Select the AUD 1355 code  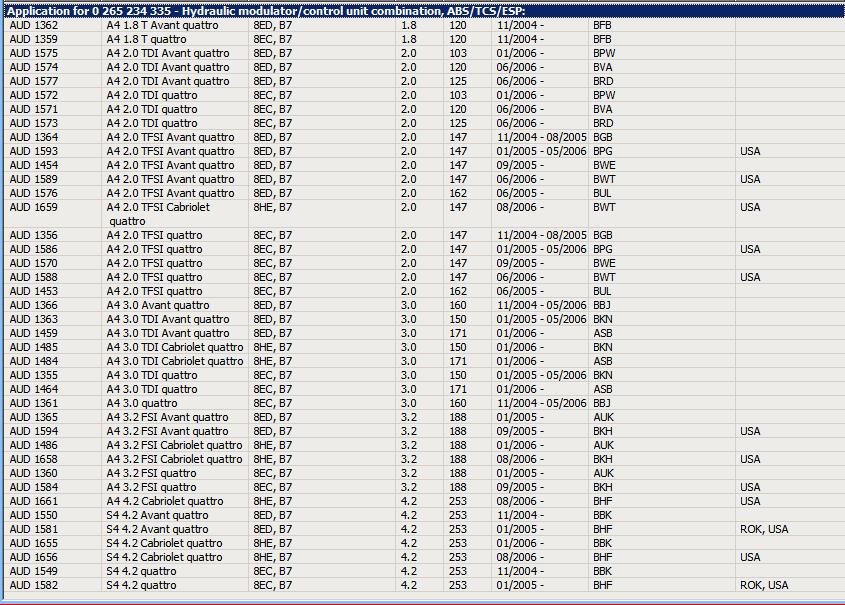point(33,375)
